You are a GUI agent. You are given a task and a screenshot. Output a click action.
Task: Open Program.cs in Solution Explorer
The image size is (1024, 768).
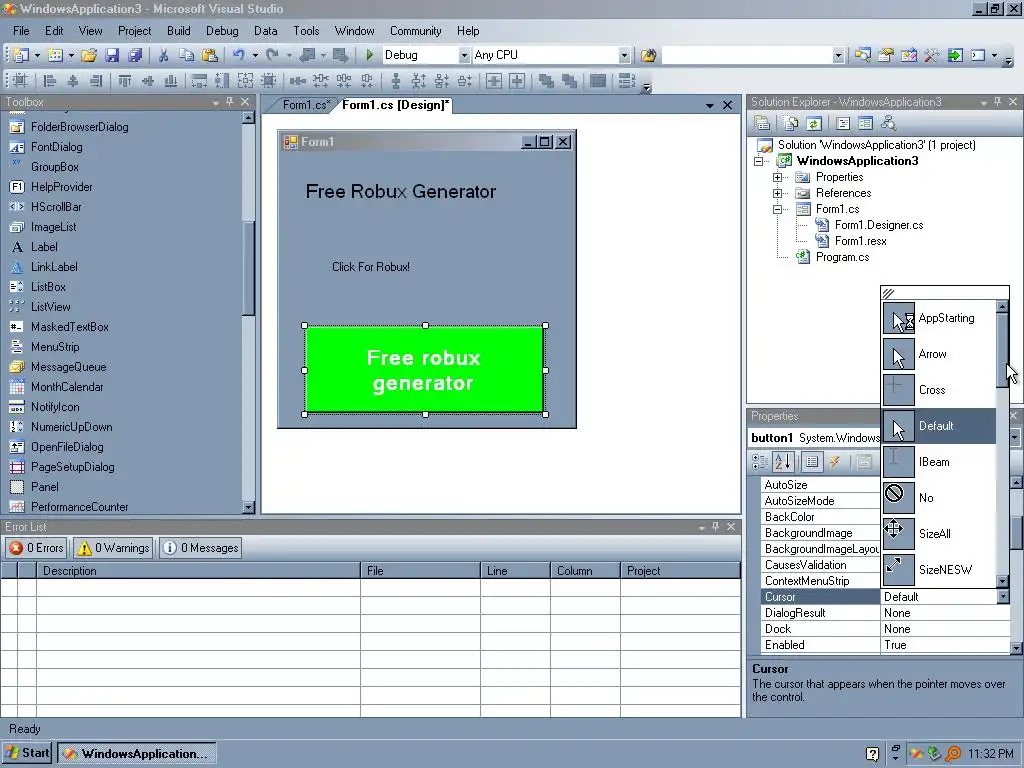(842, 257)
